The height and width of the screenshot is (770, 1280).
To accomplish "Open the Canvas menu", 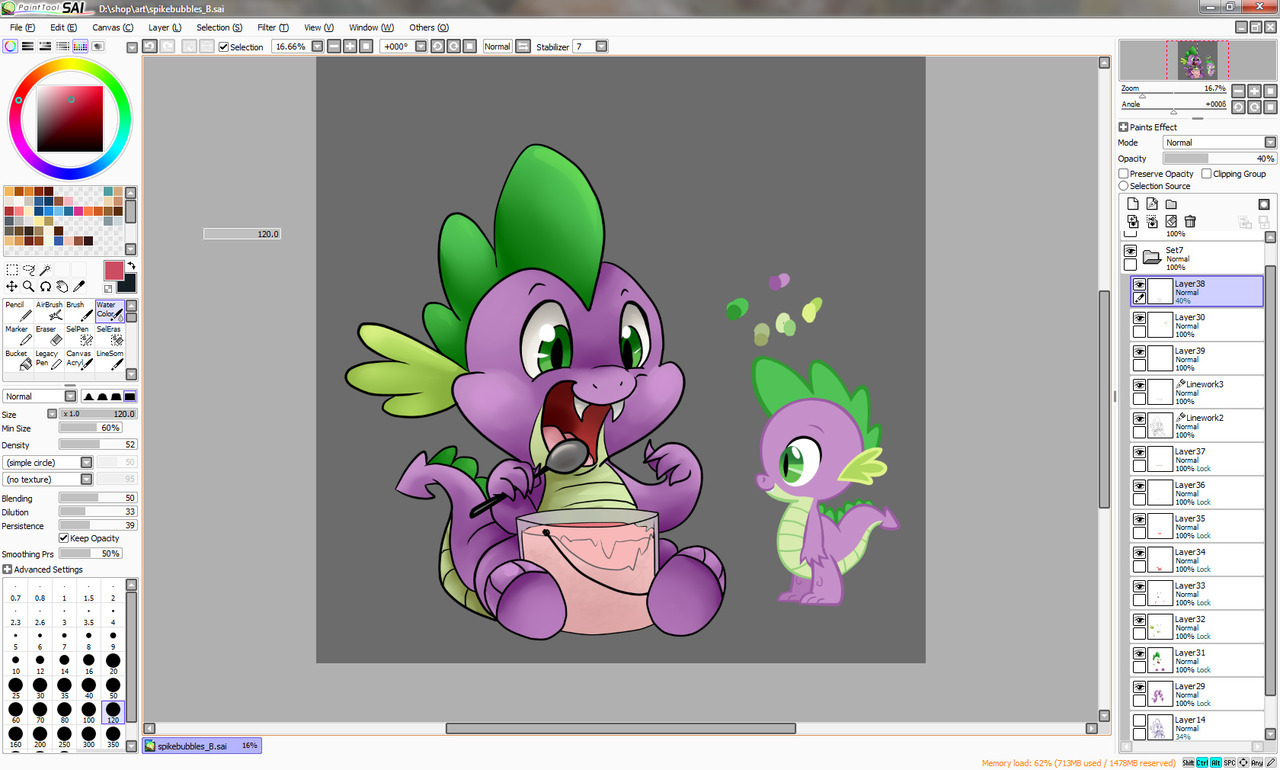I will coord(113,28).
